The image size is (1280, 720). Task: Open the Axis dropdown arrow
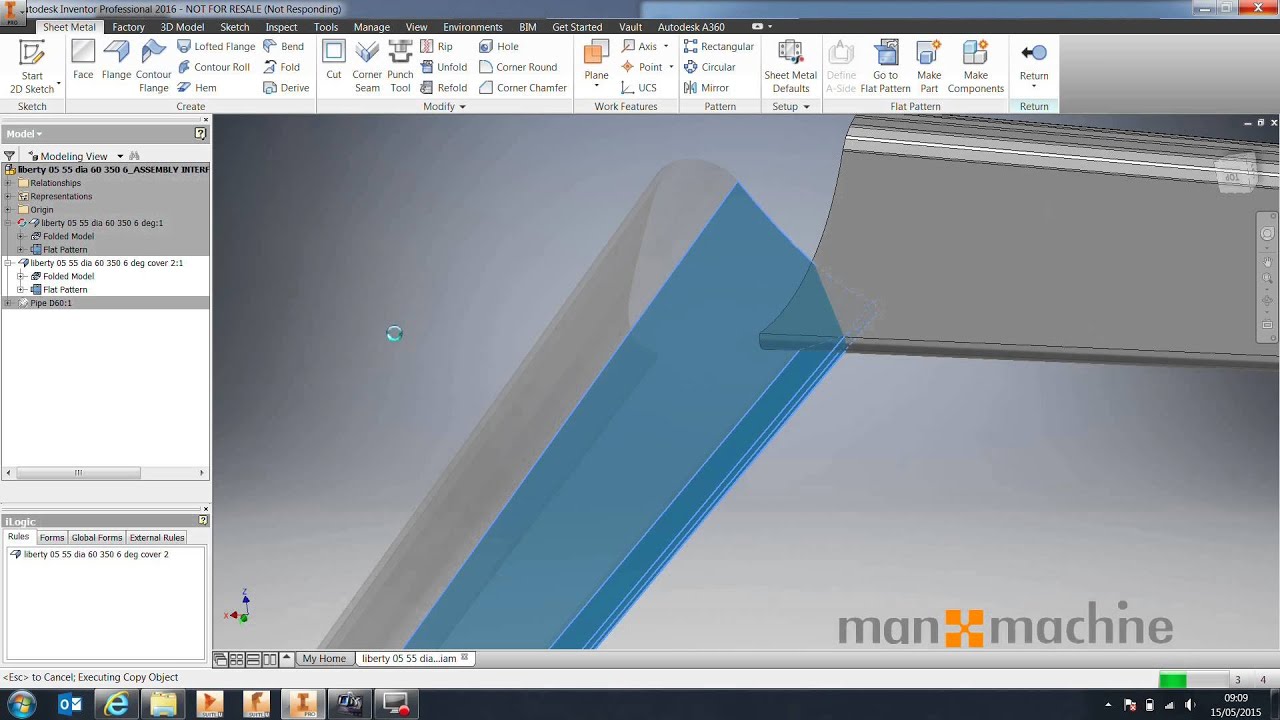coord(666,46)
